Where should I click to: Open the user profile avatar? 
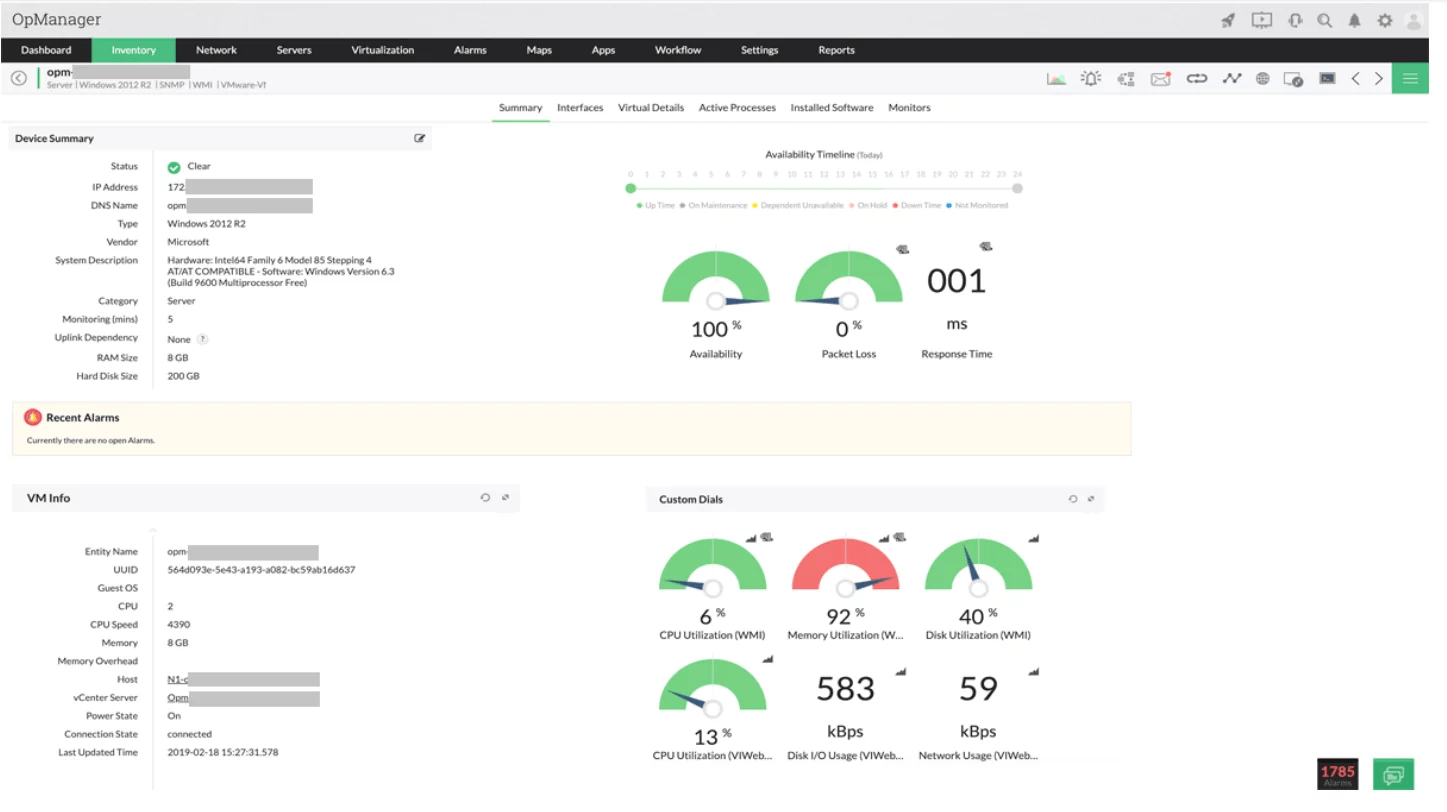[1414, 20]
